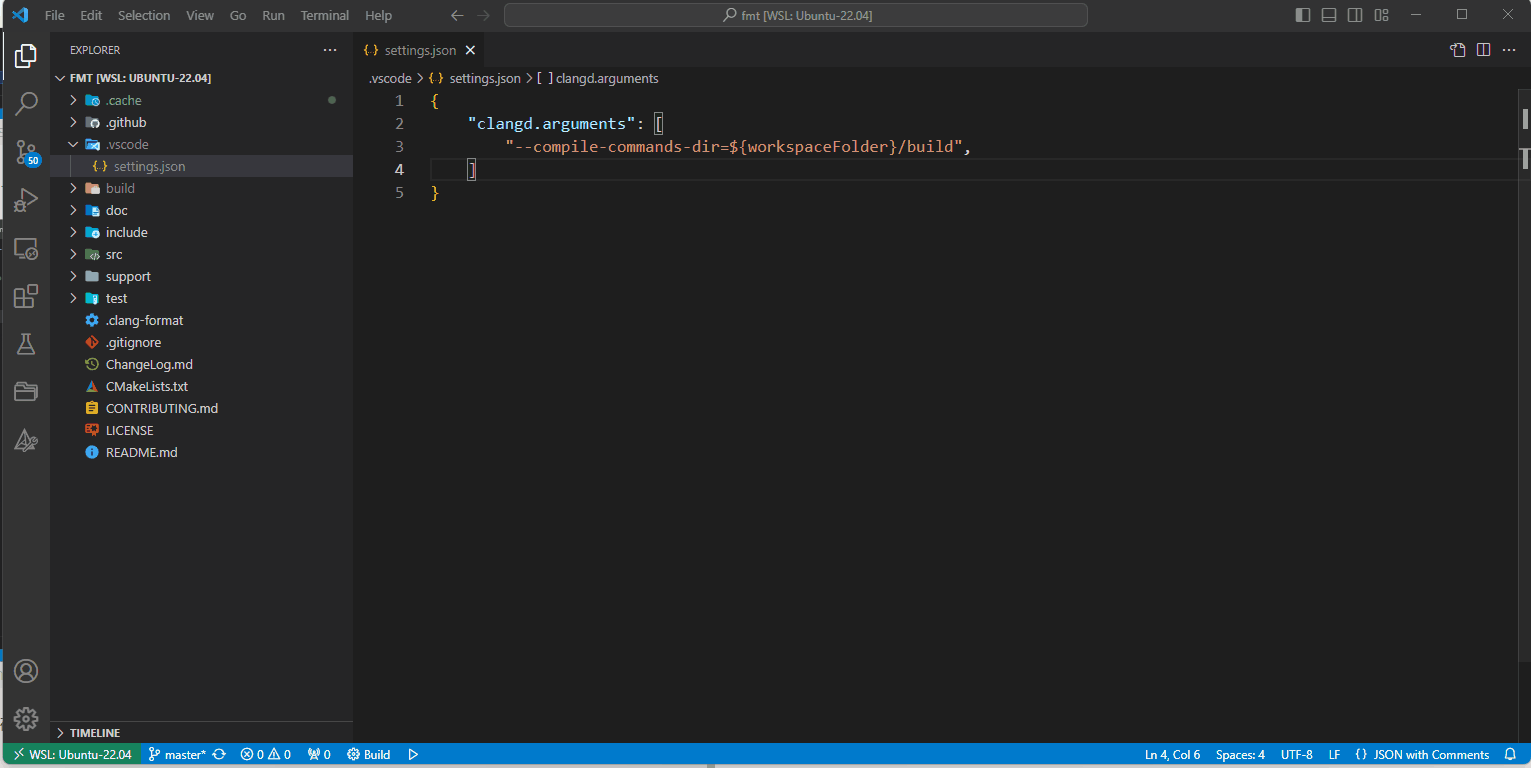Open README.md from the Explorer

click(140, 452)
